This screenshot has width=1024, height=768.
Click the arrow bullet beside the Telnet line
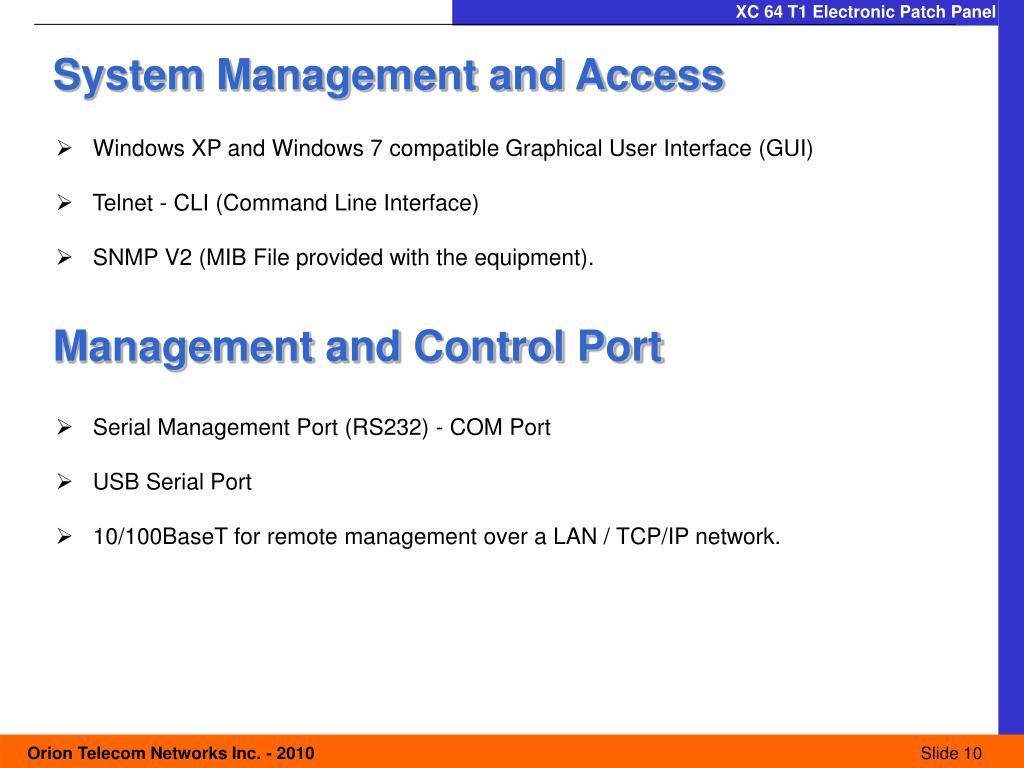click(x=64, y=203)
